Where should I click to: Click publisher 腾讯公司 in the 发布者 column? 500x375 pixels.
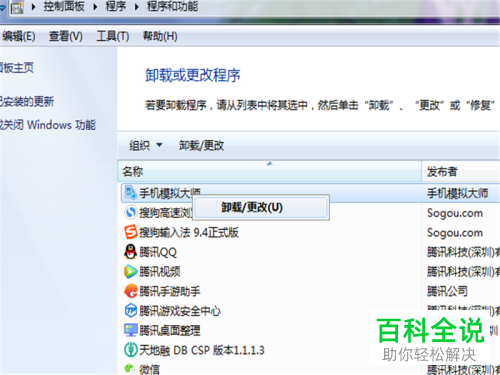(x=447, y=291)
